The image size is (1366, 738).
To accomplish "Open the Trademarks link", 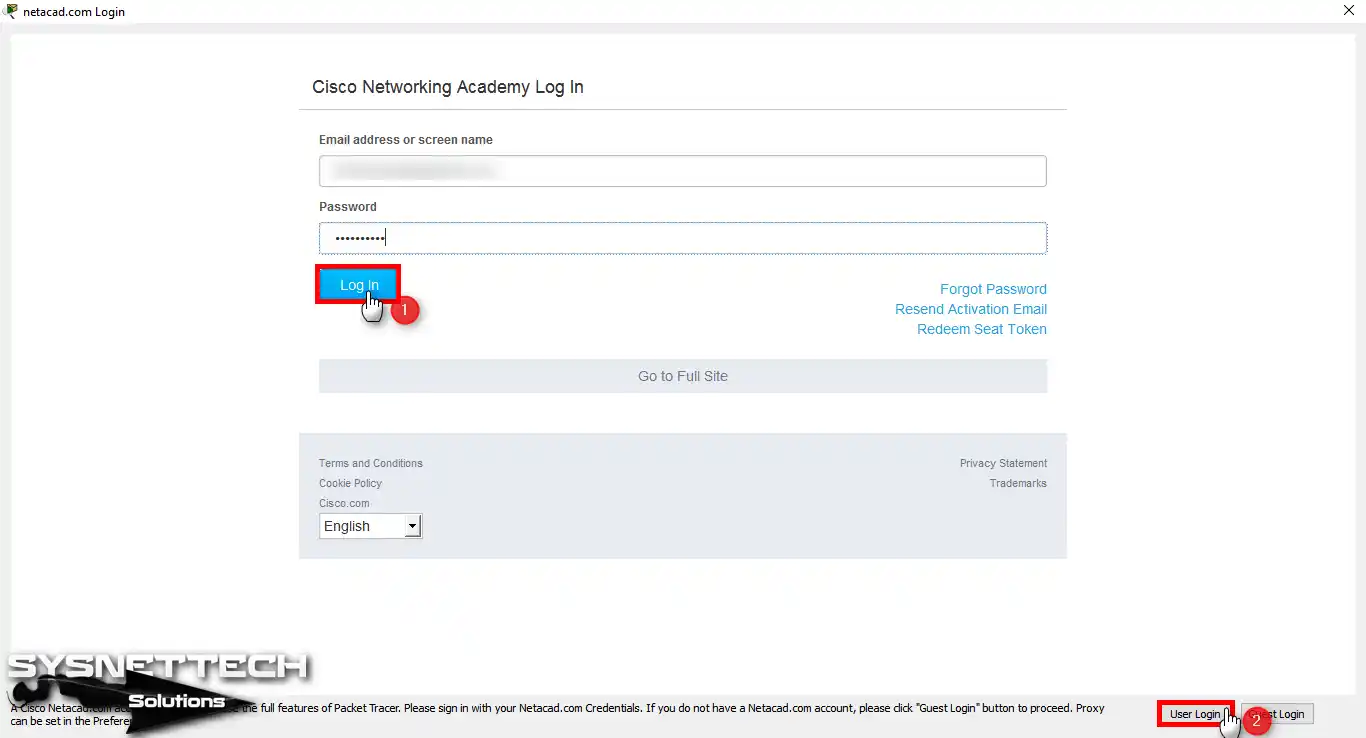I will pyautogui.click(x=1018, y=483).
